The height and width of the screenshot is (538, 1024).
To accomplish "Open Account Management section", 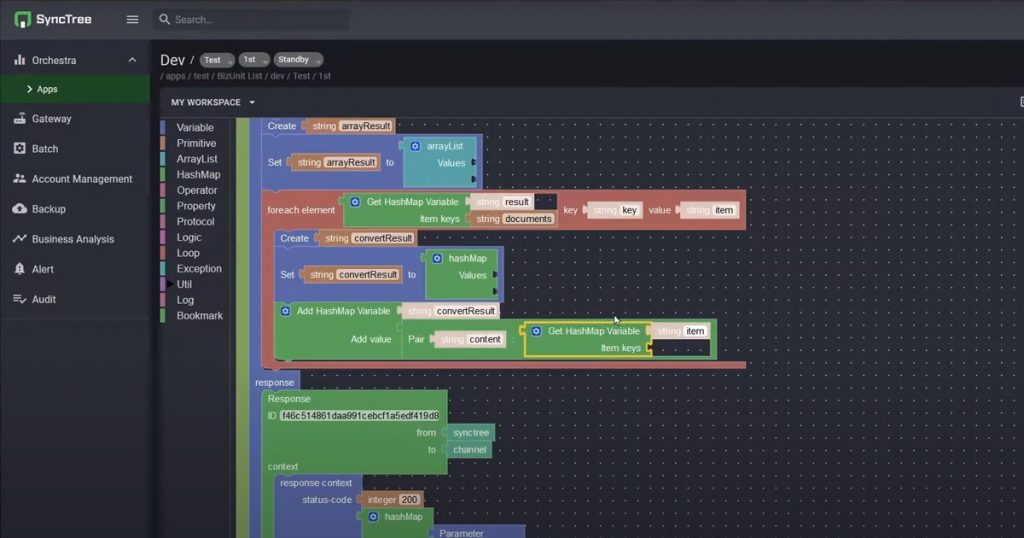I will click(x=81, y=179).
